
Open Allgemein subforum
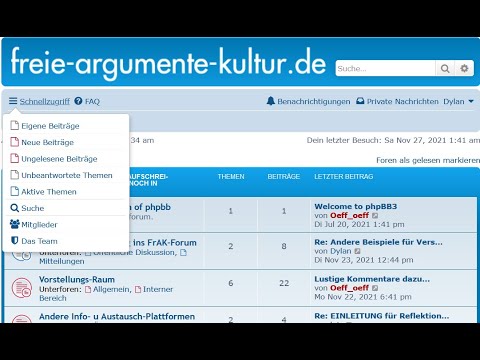[x=111, y=289]
